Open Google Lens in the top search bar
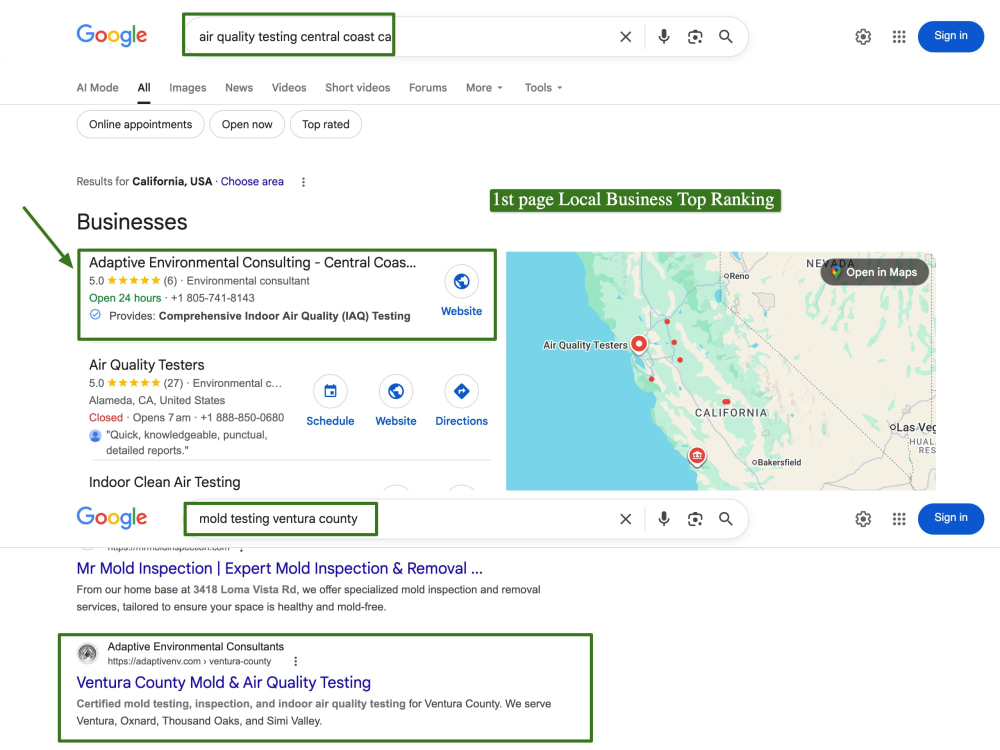1000x750 pixels. 695,37
